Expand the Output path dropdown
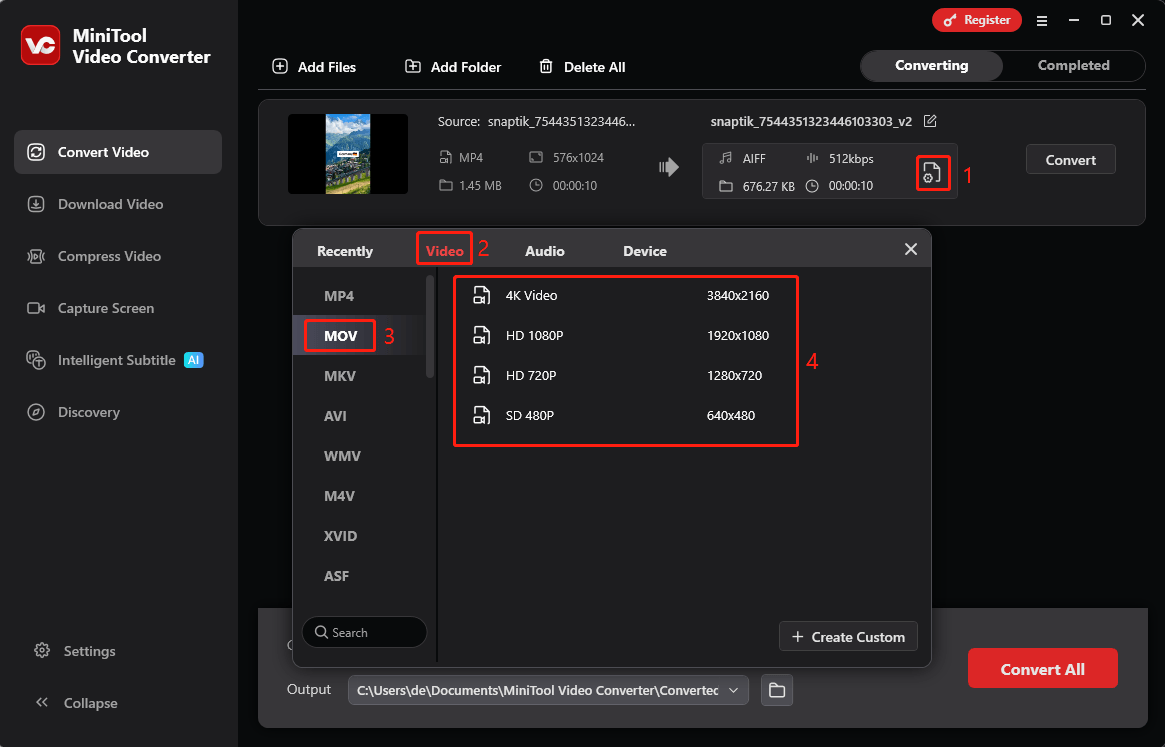The height and width of the screenshot is (747, 1165). coord(733,690)
